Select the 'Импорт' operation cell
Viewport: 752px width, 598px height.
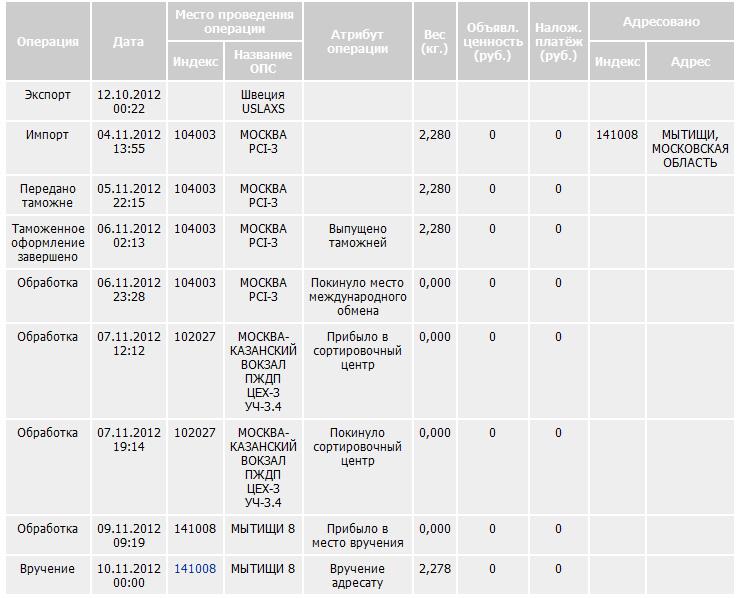pyautogui.click(x=47, y=135)
